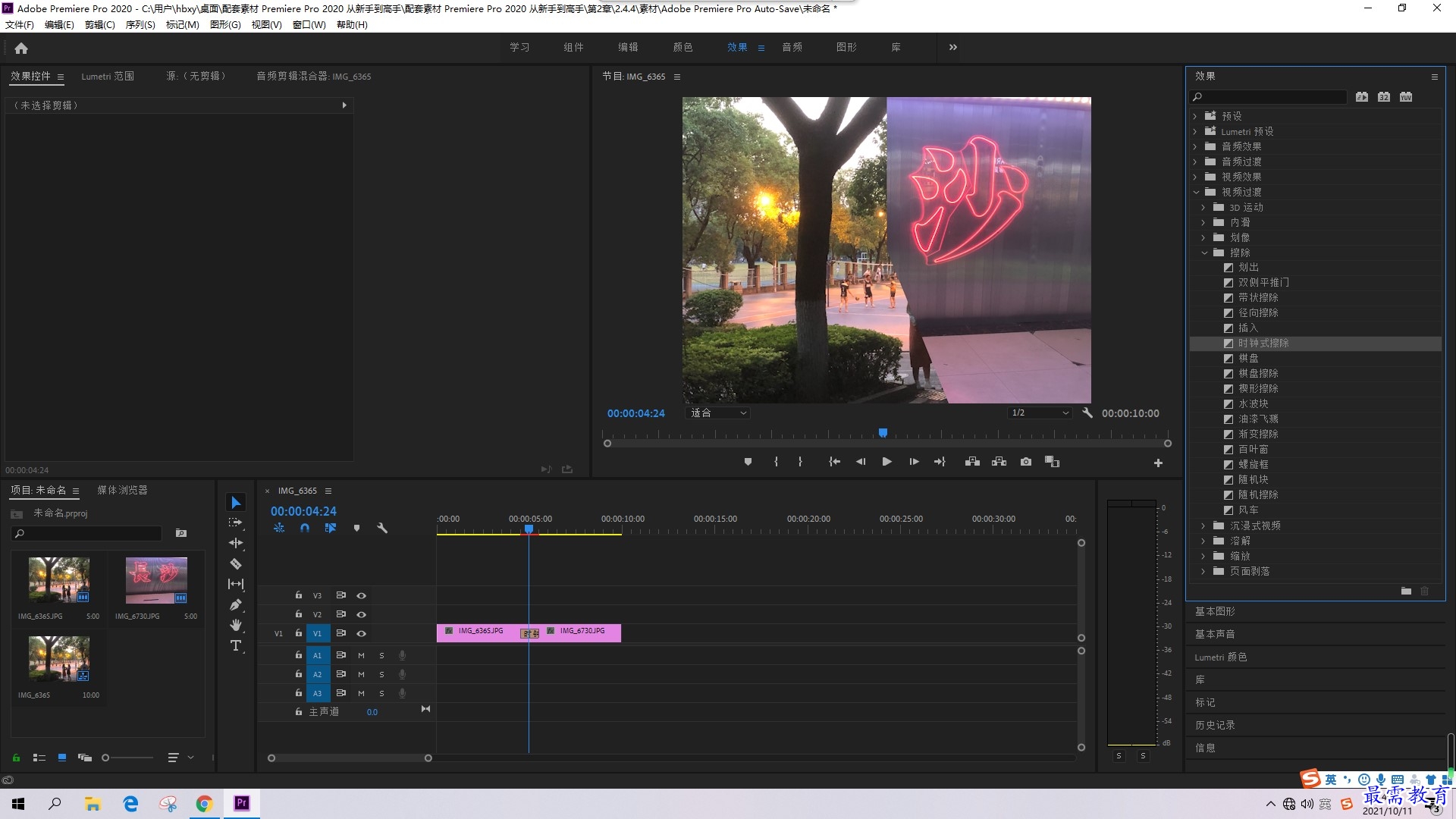
Task: Adjust the project thumbnail zoom slider
Action: point(106,758)
